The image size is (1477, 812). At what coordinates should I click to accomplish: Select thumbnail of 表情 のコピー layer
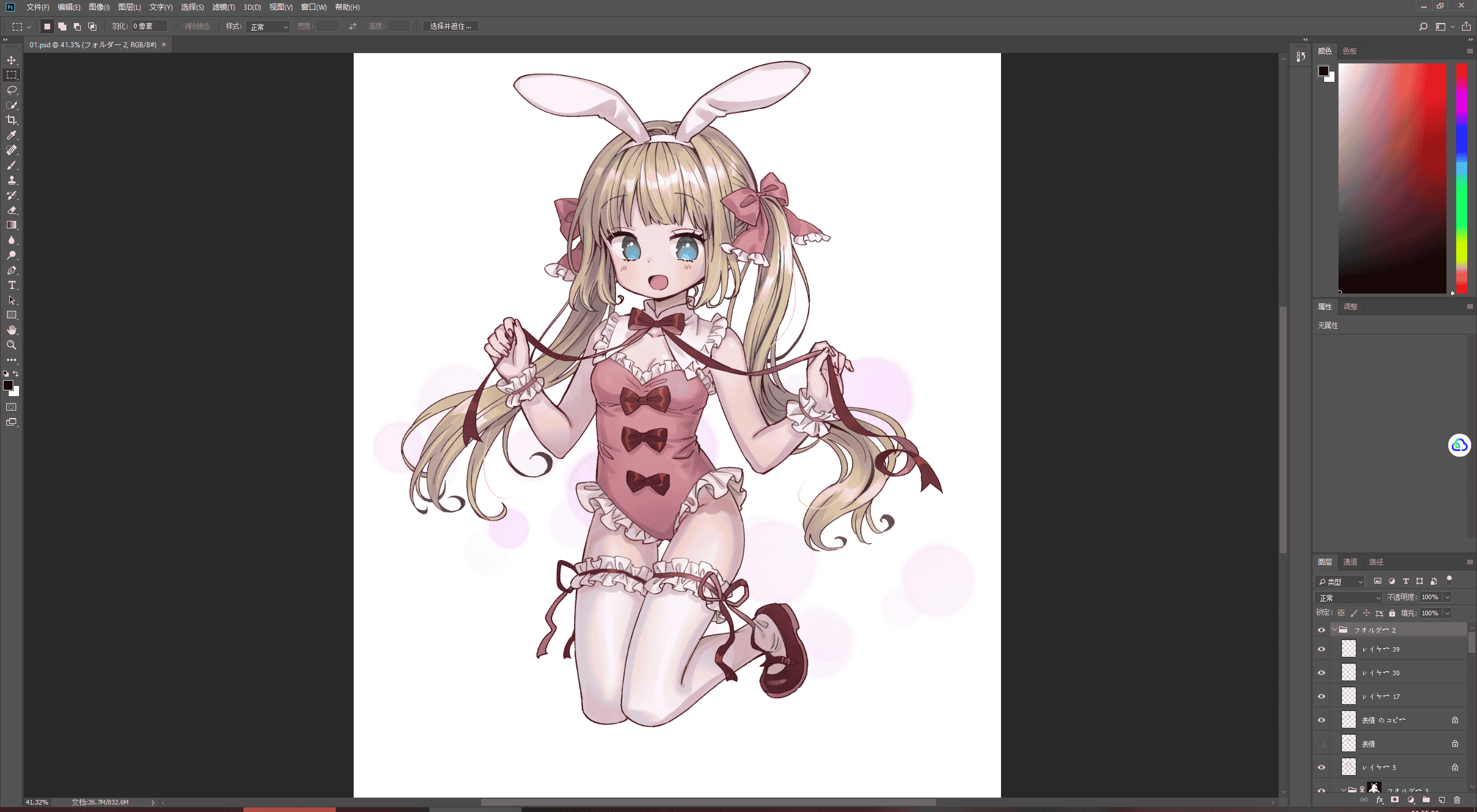point(1348,720)
